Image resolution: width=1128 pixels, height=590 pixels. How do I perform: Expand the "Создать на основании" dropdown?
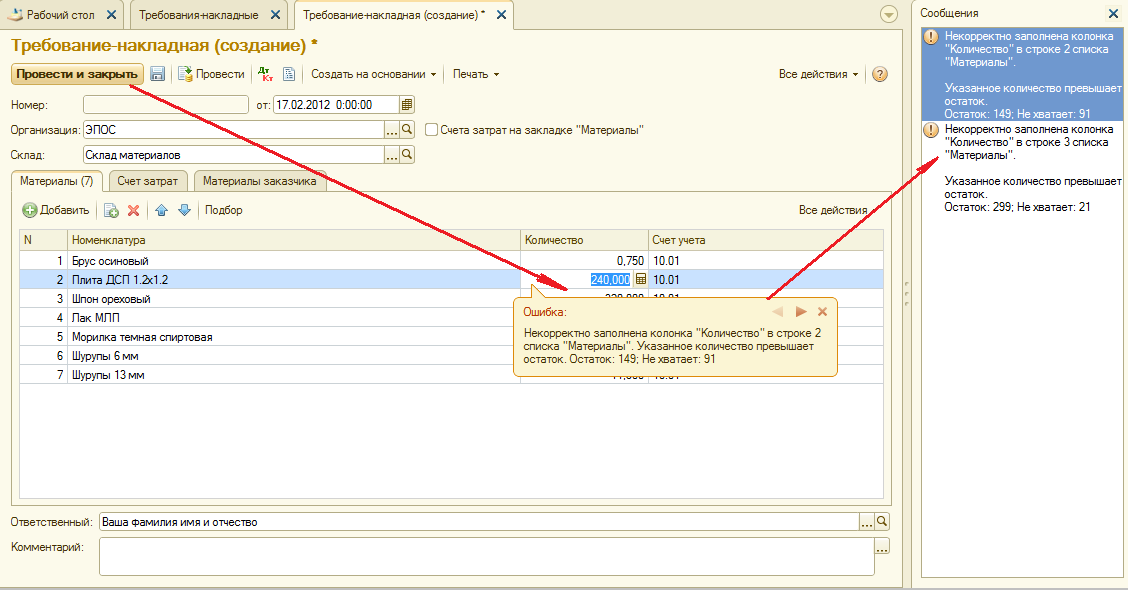pyautogui.click(x=374, y=74)
